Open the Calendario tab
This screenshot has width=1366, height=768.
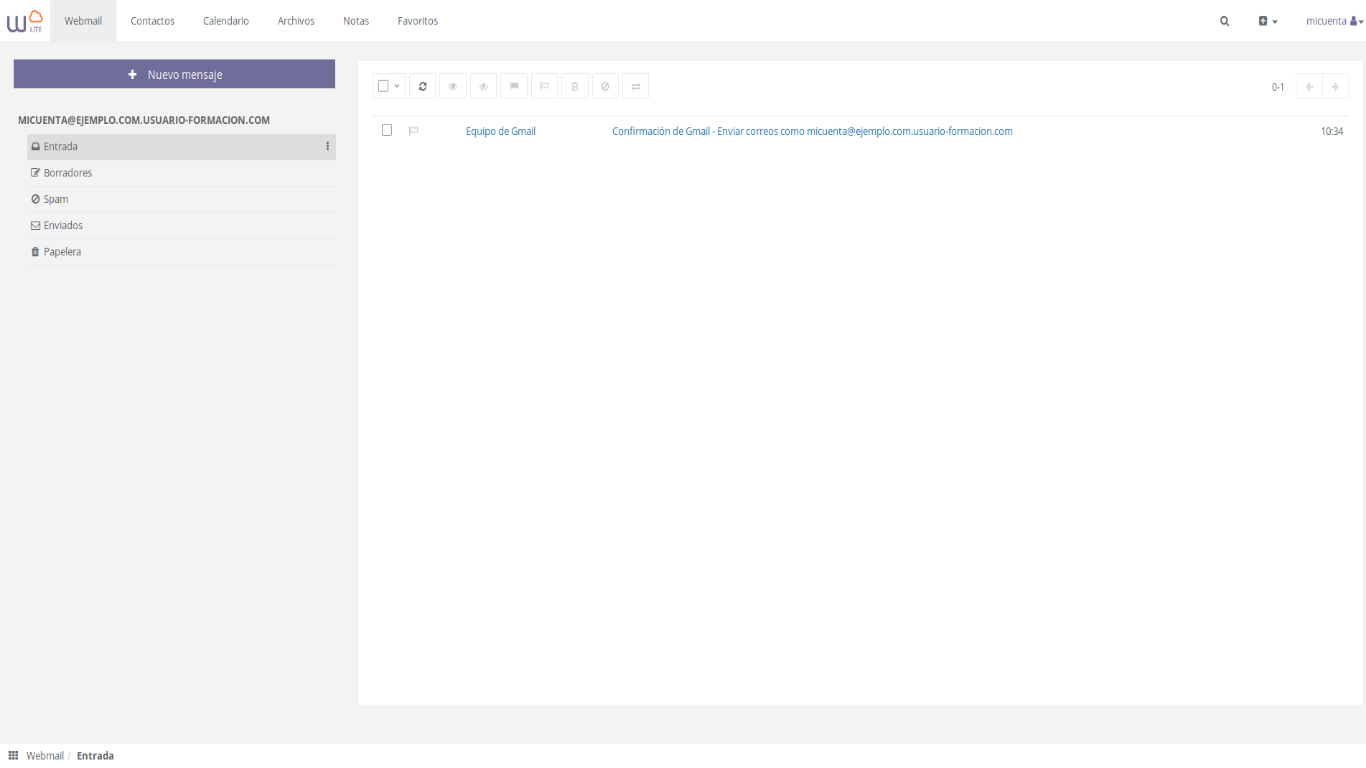click(226, 21)
